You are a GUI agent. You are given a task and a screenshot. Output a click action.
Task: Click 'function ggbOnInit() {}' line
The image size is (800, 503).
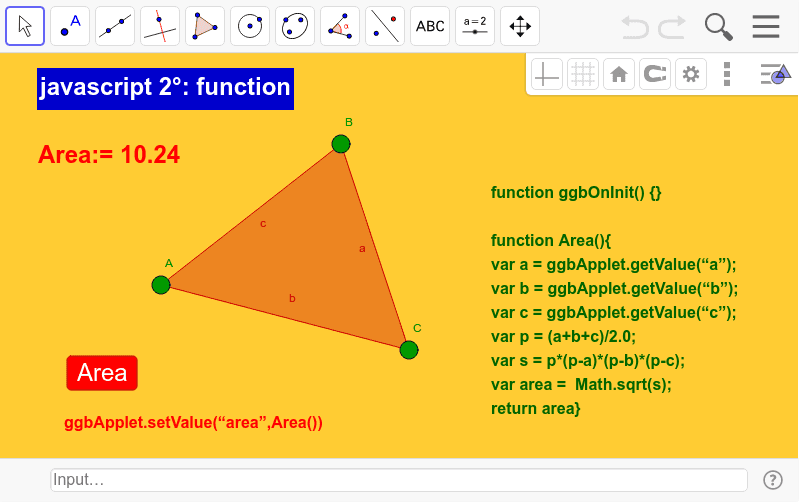coord(576,192)
